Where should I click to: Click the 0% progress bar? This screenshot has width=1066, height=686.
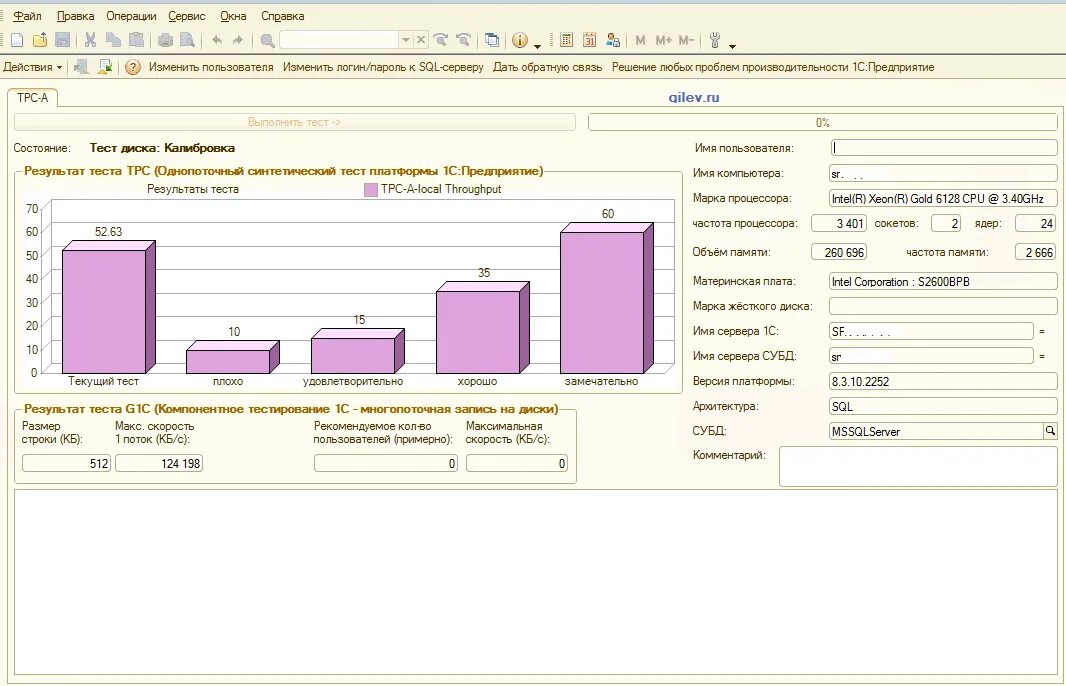coord(823,122)
